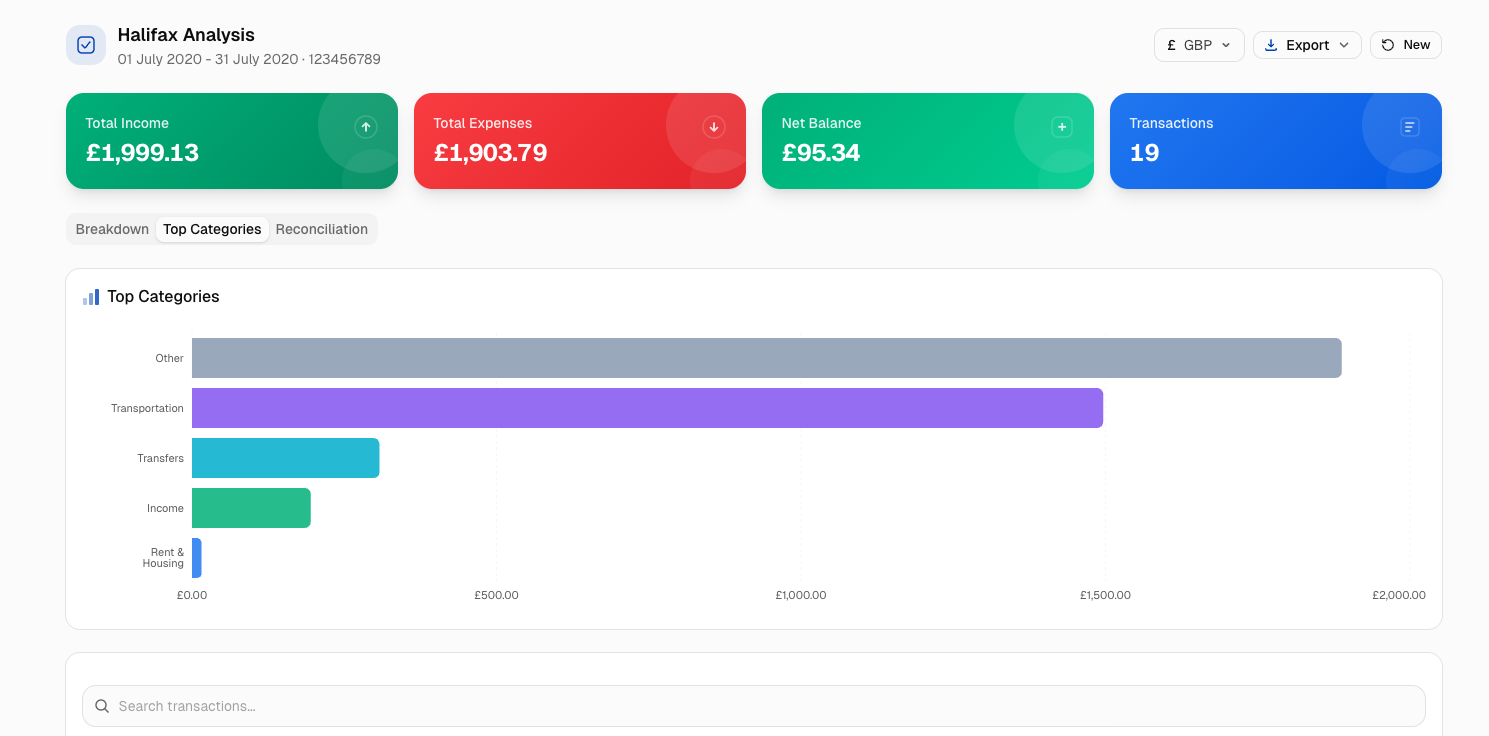Click the list icon on Transactions card
Image resolution: width=1489 pixels, height=736 pixels.
(1409, 127)
